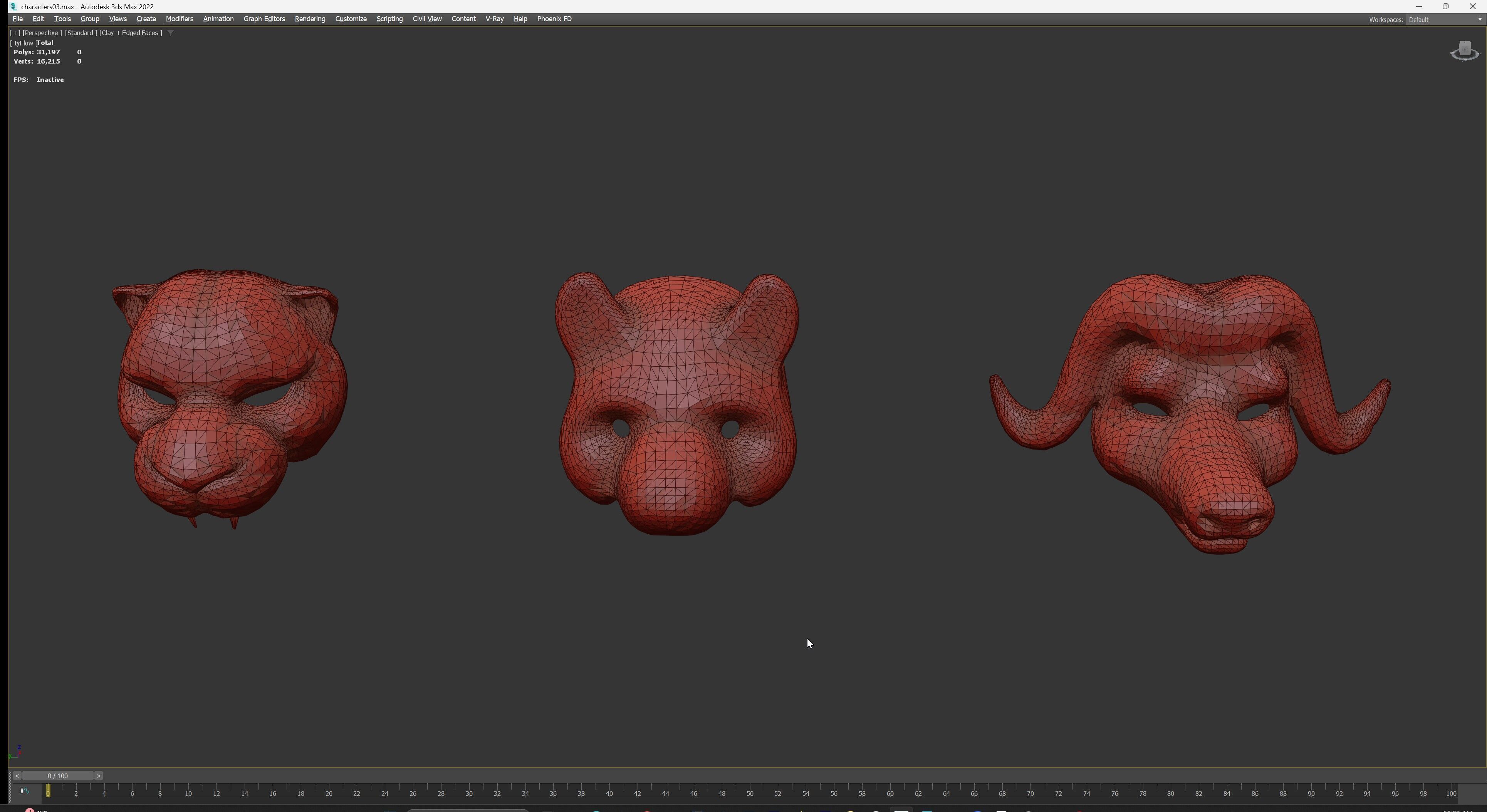Open the Rendering menu

309,19
